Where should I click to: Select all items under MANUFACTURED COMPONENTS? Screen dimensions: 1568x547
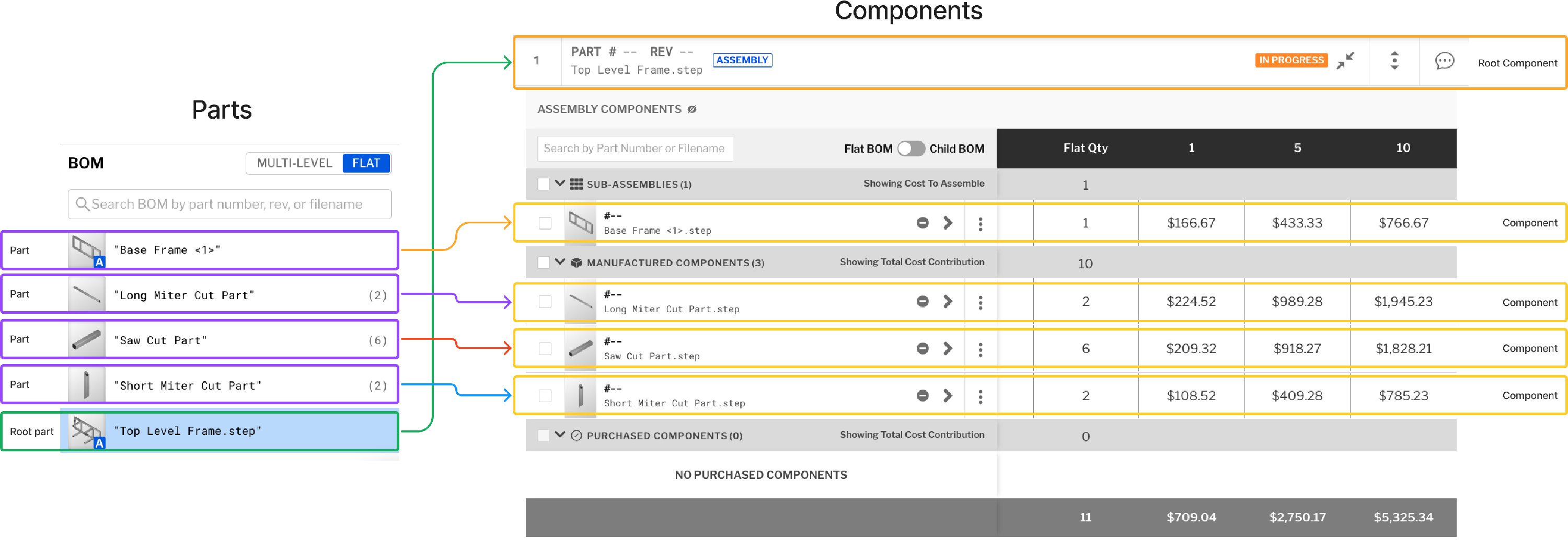544,263
